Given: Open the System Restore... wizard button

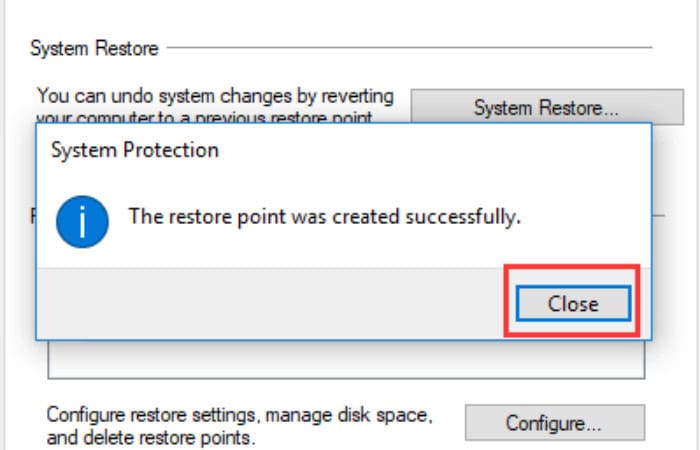Looking at the screenshot, I should pos(547,107).
